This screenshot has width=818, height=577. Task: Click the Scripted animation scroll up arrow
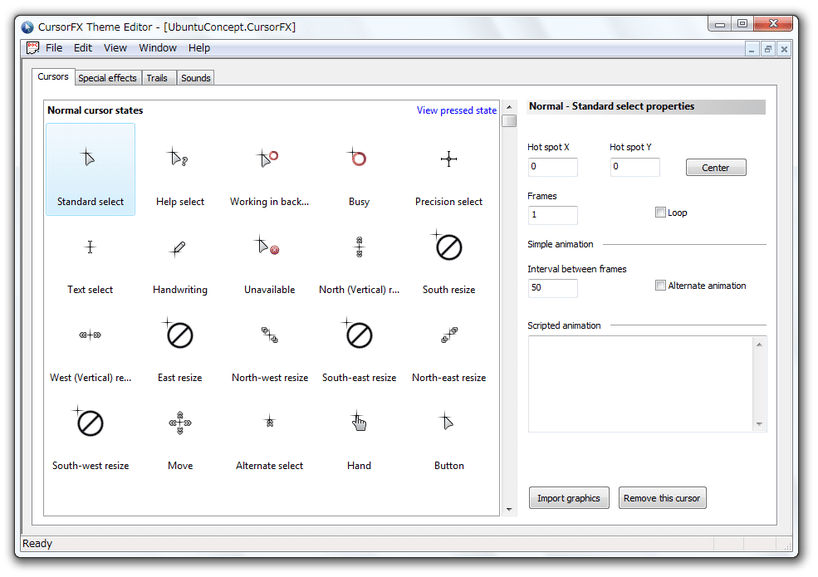pos(760,344)
